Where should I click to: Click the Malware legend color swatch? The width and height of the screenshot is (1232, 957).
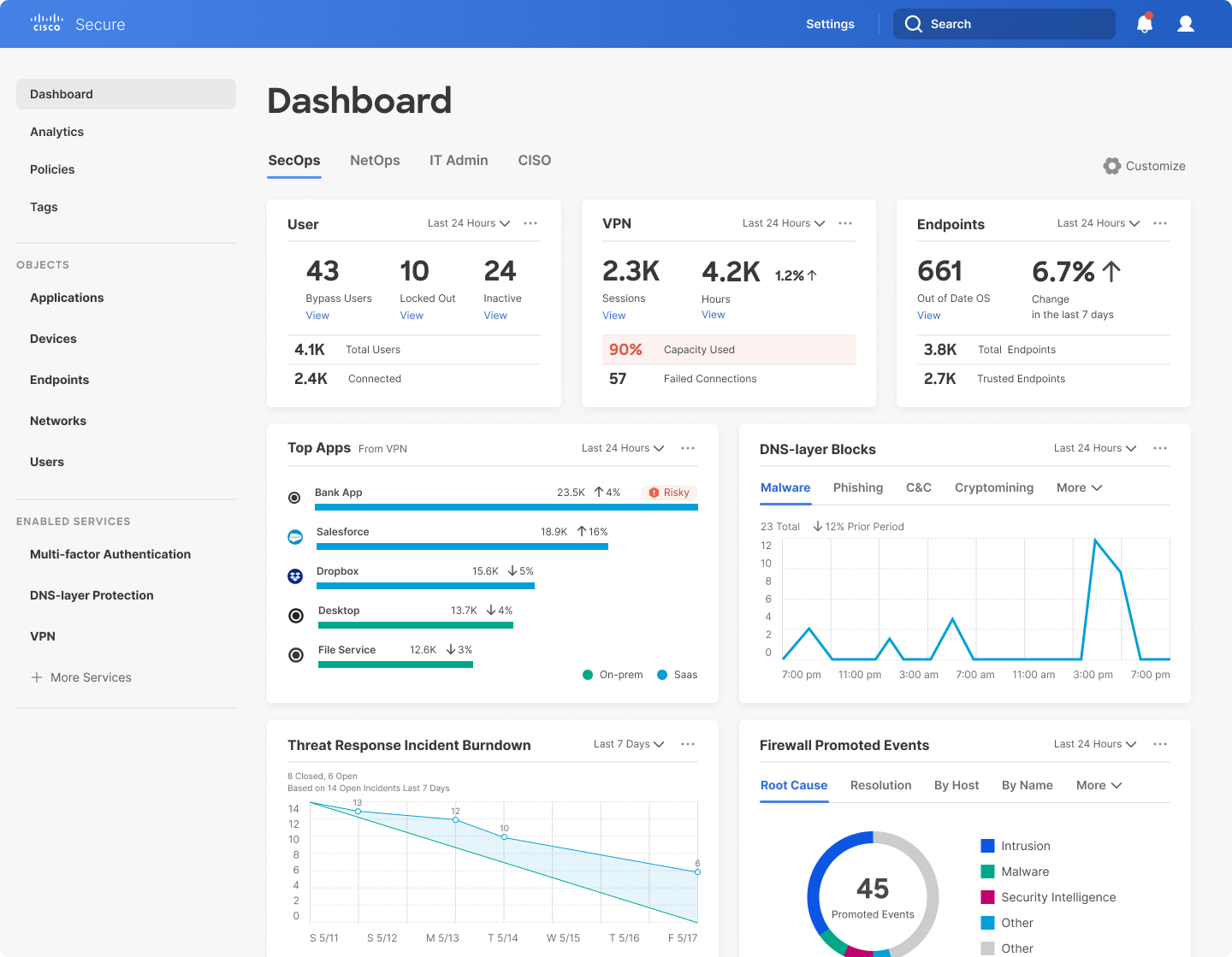point(987,871)
